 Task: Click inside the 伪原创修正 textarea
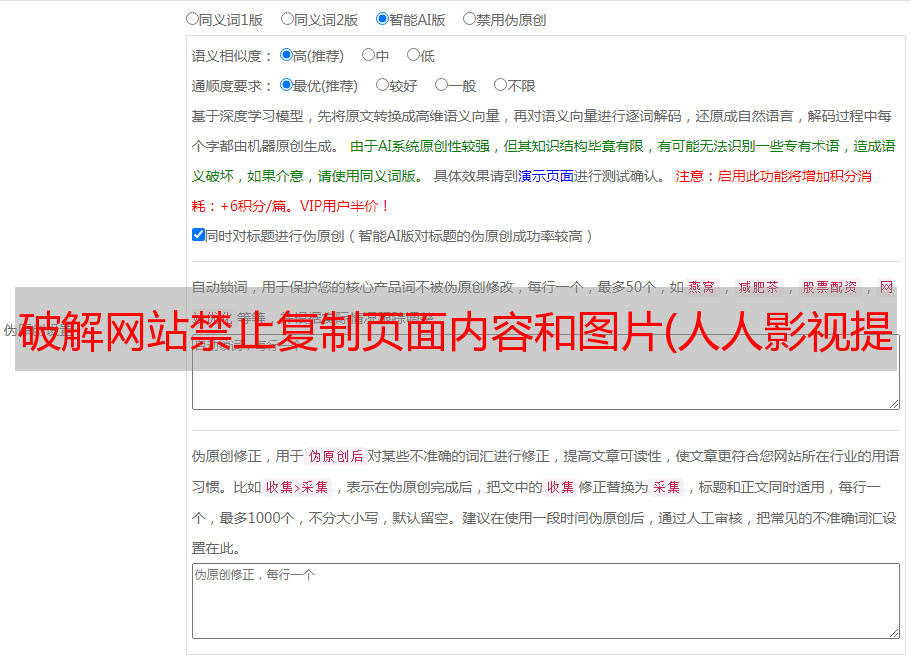pyautogui.click(x=546, y=601)
